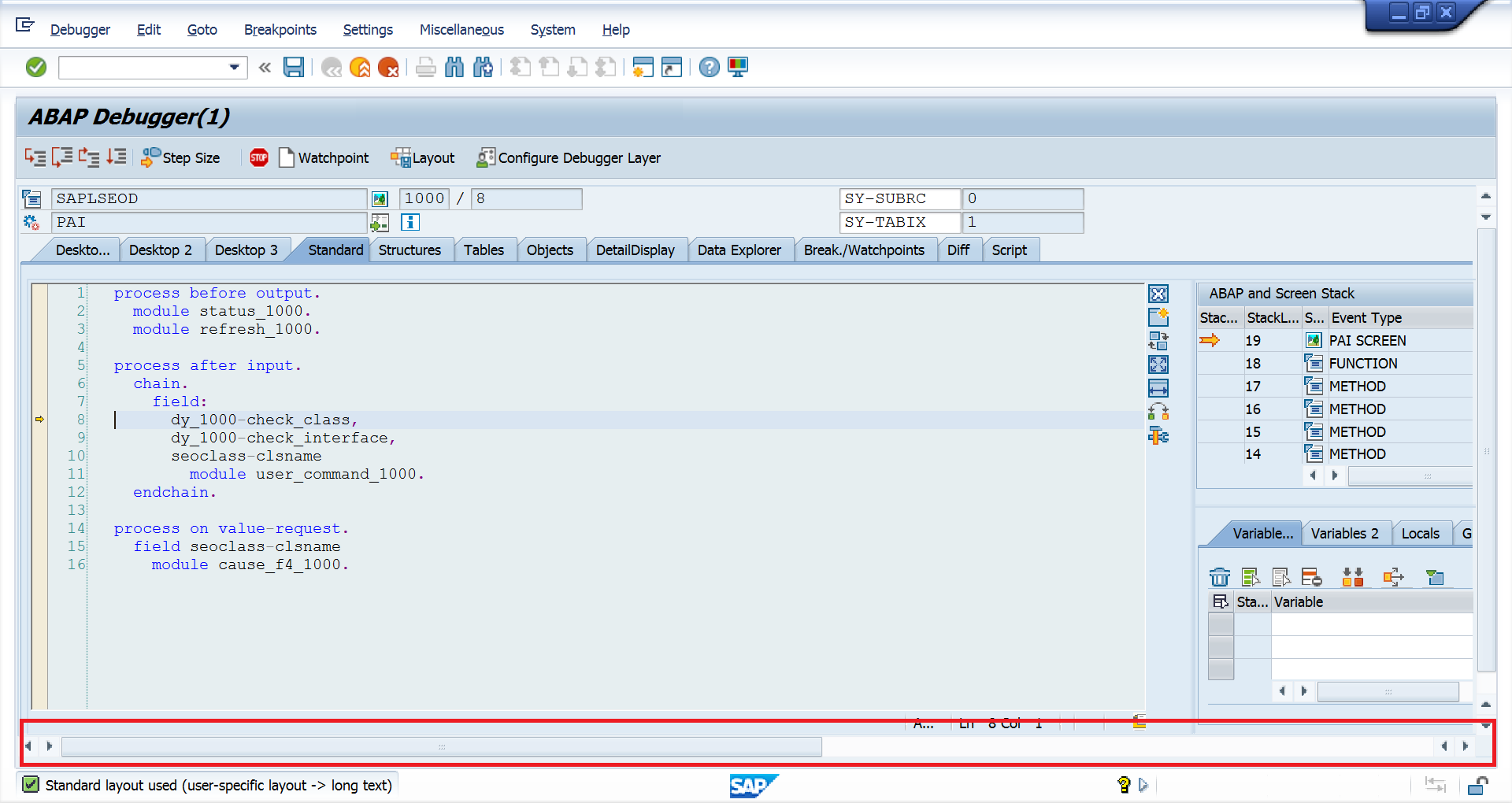Click the filter icon in the Variables toolbar
The width and height of the screenshot is (1512, 803).
(1435, 577)
